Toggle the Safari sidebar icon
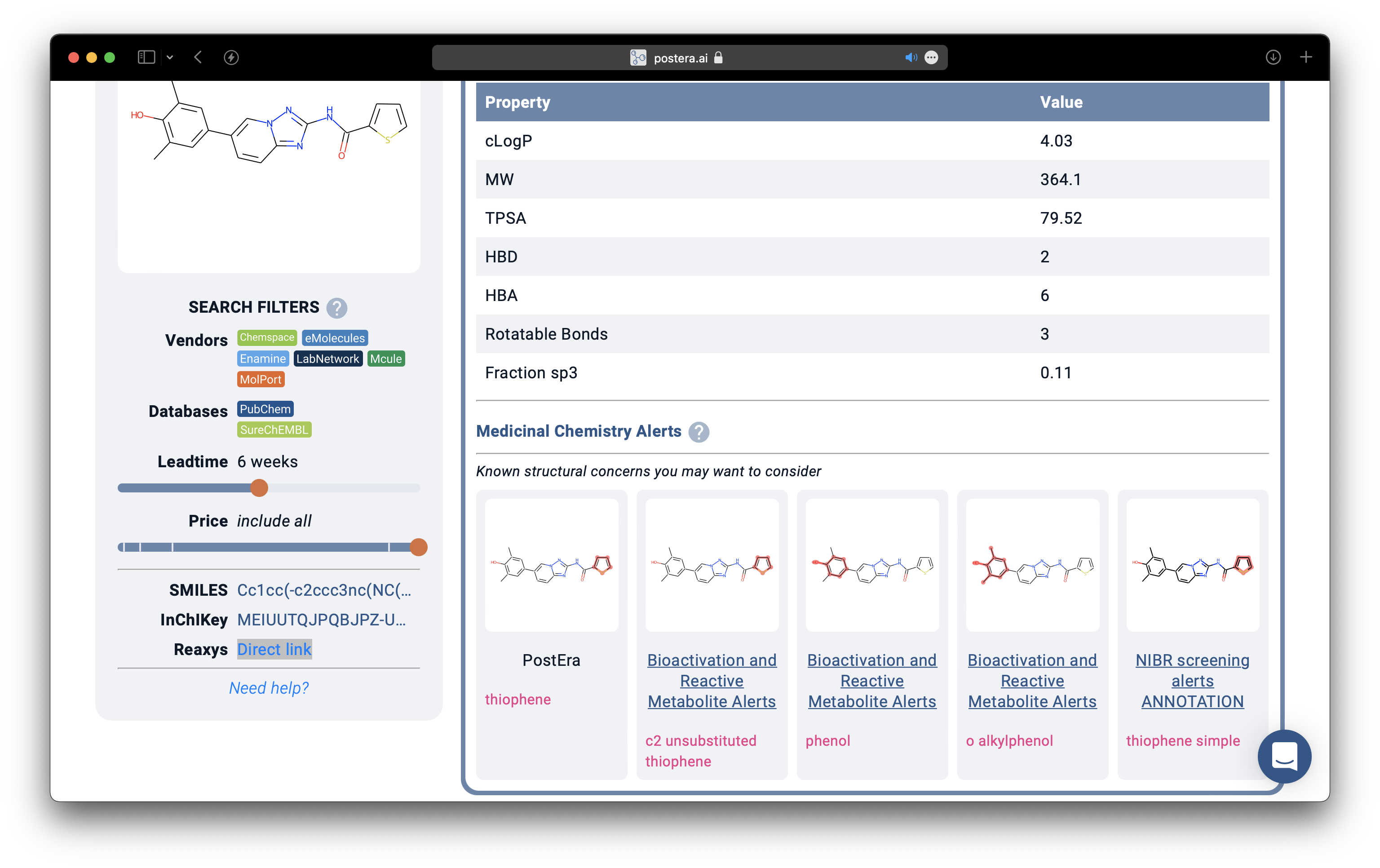Image resolution: width=1380 pixels, height=868 pixels. click(146, 58)
